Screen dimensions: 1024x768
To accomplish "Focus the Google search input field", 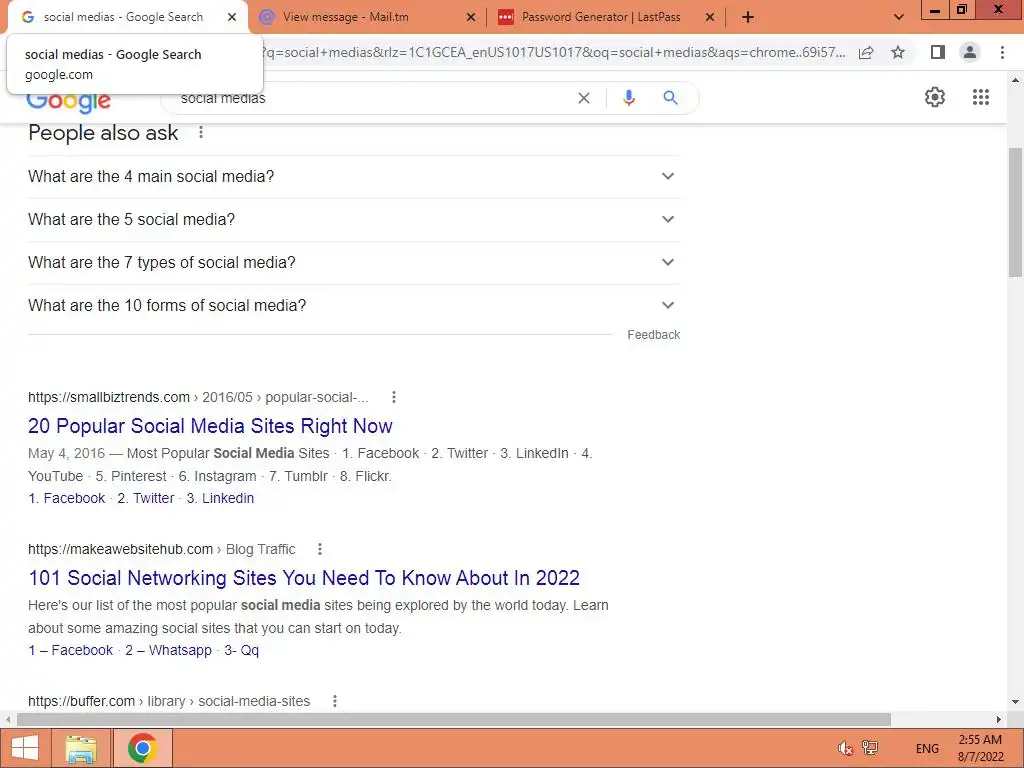I will click(376, 98).
